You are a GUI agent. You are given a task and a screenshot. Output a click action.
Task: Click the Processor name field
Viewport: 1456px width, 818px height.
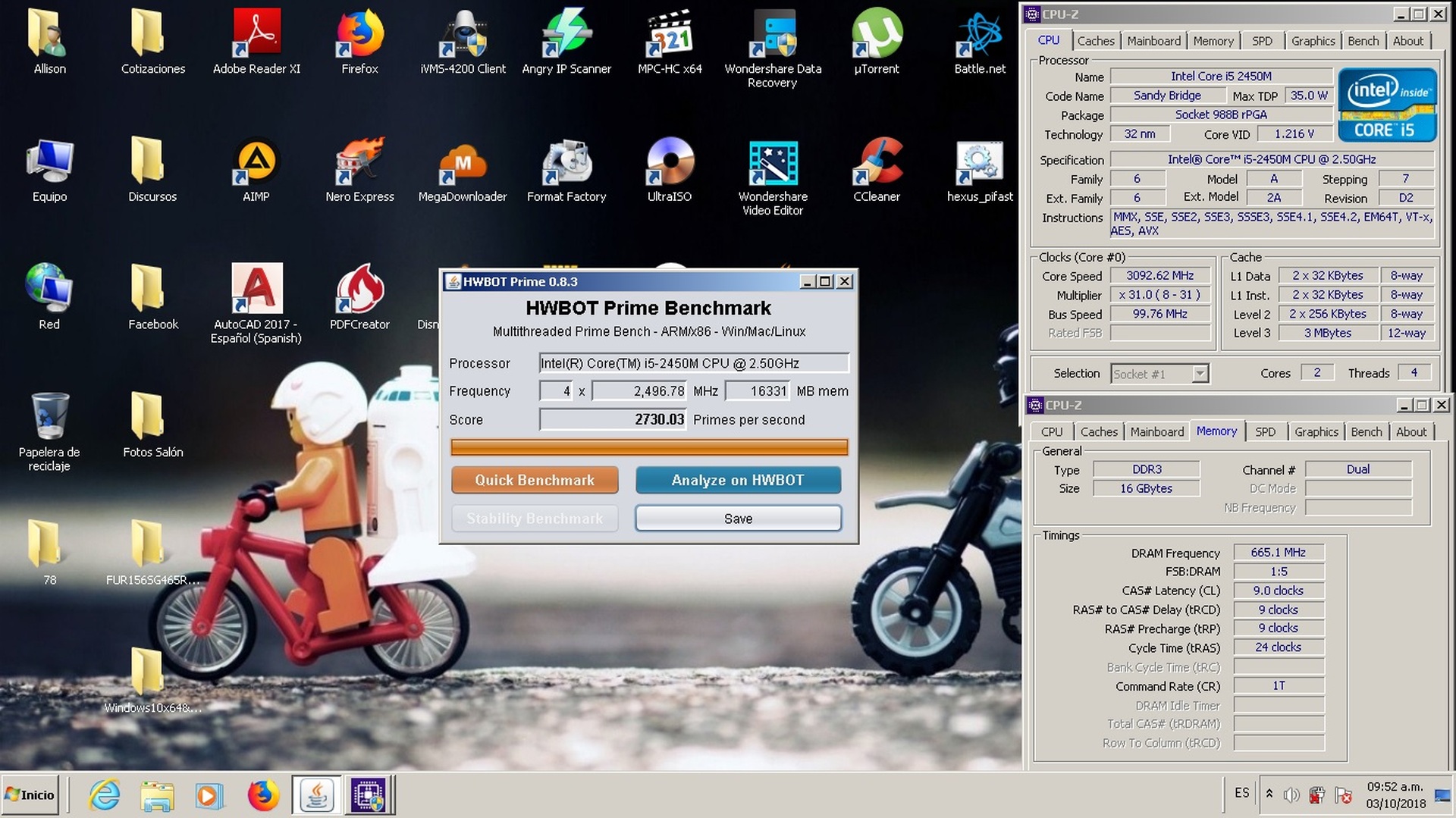pos(694,363)
